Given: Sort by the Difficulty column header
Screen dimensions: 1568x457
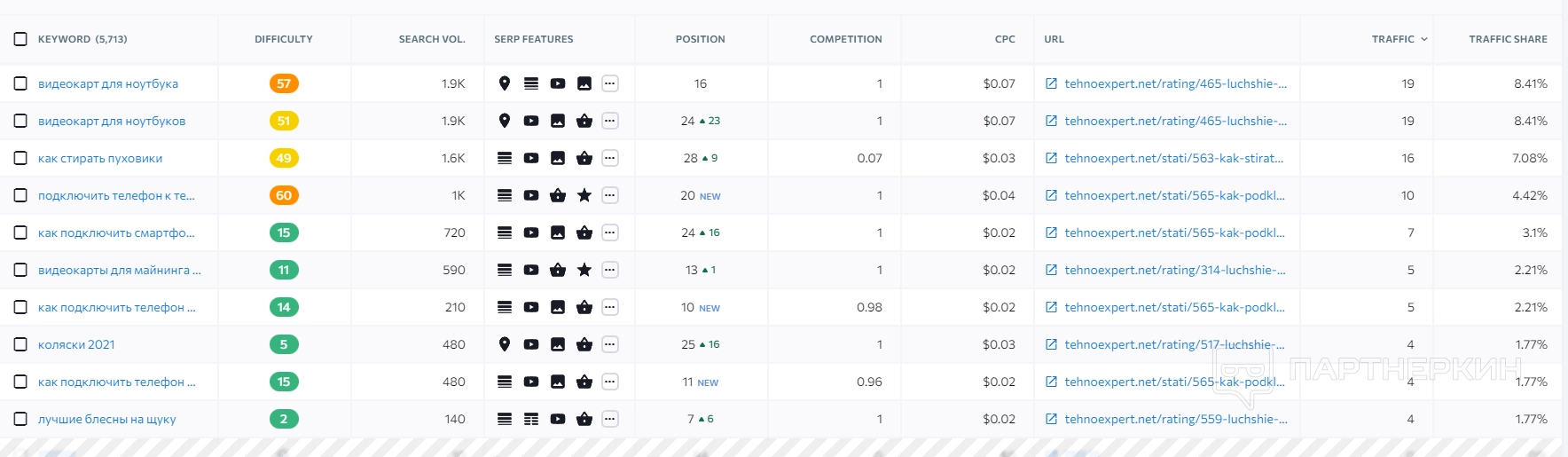Looking at the screenshot, I should point(284,39).
